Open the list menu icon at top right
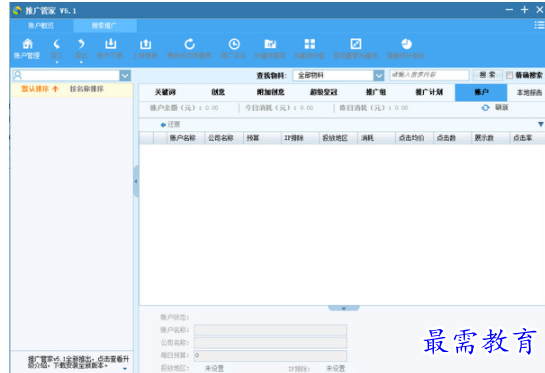This screenshot has height=373, width=545. (x=539, y=25)
